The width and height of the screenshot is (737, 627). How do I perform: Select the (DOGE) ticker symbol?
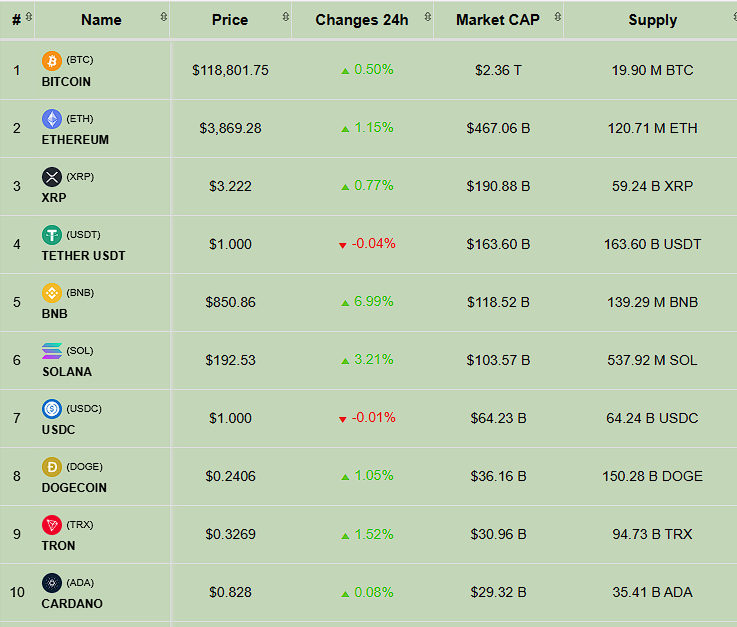(85, 467)
